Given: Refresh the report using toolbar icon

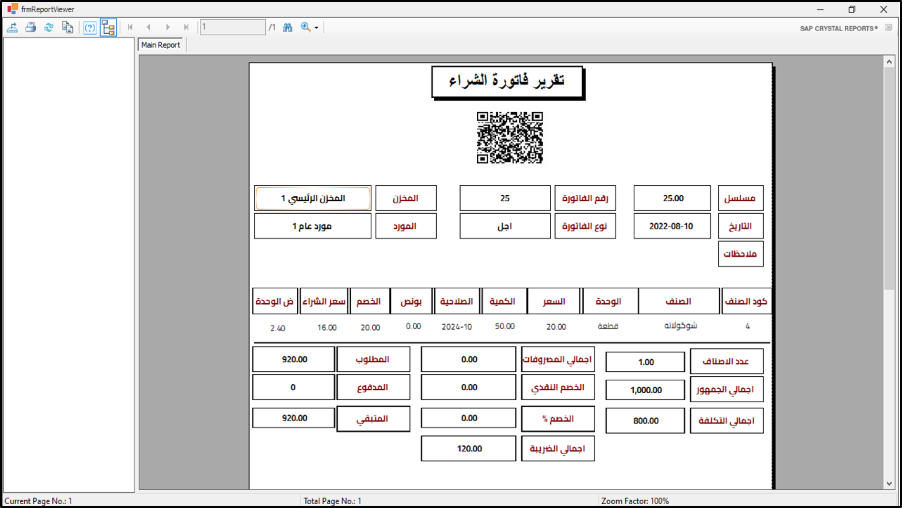Looking at the screenshot, I should pyautogui.click(x=48, y=27).
